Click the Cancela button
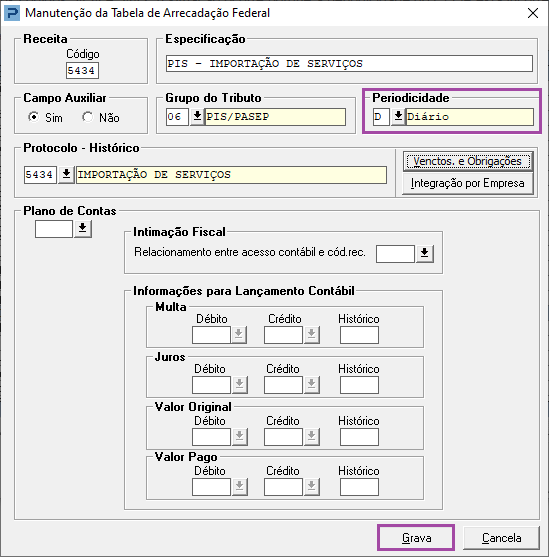 501,538
